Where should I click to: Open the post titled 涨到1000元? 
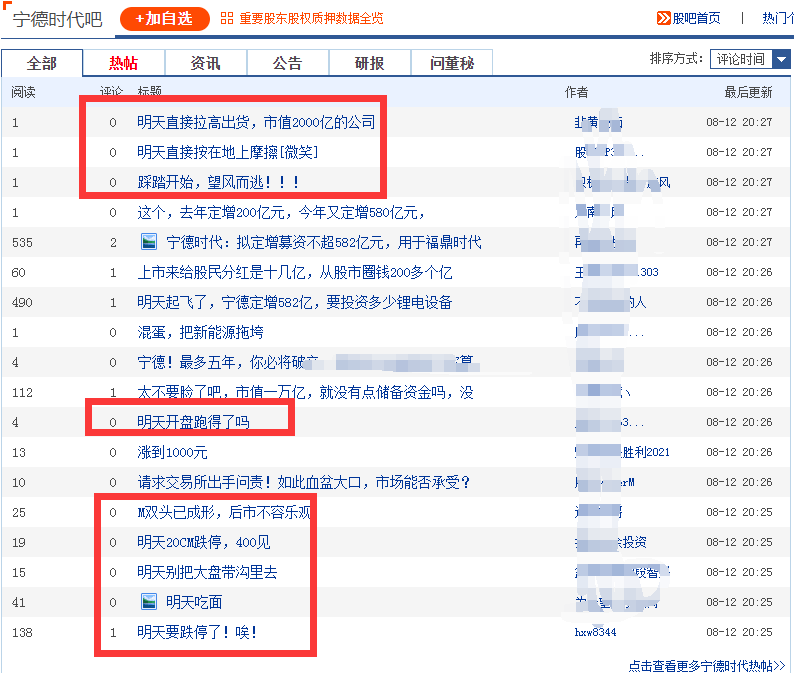click(172, 452)
